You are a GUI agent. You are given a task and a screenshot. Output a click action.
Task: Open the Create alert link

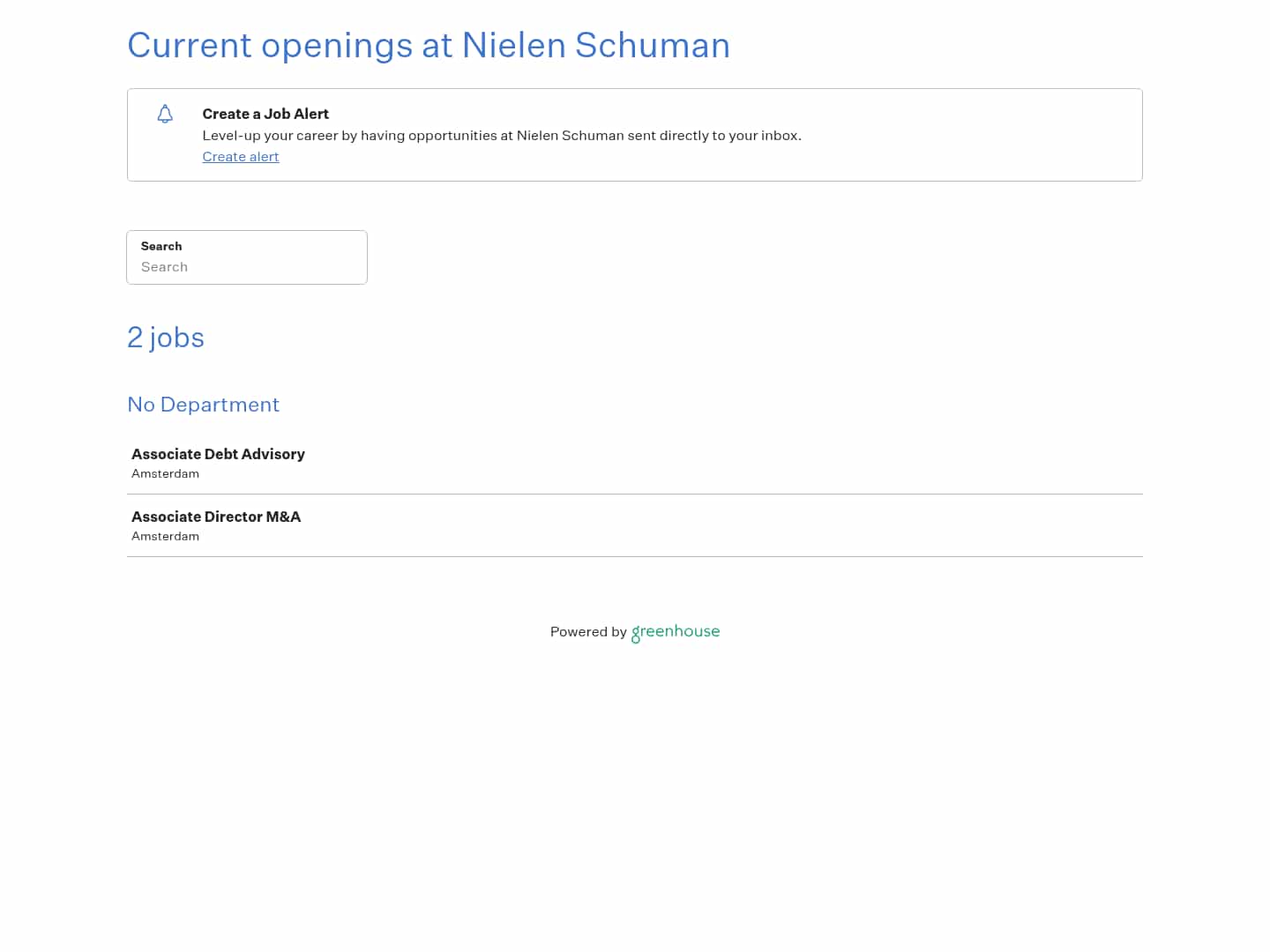tap(240, 156)
